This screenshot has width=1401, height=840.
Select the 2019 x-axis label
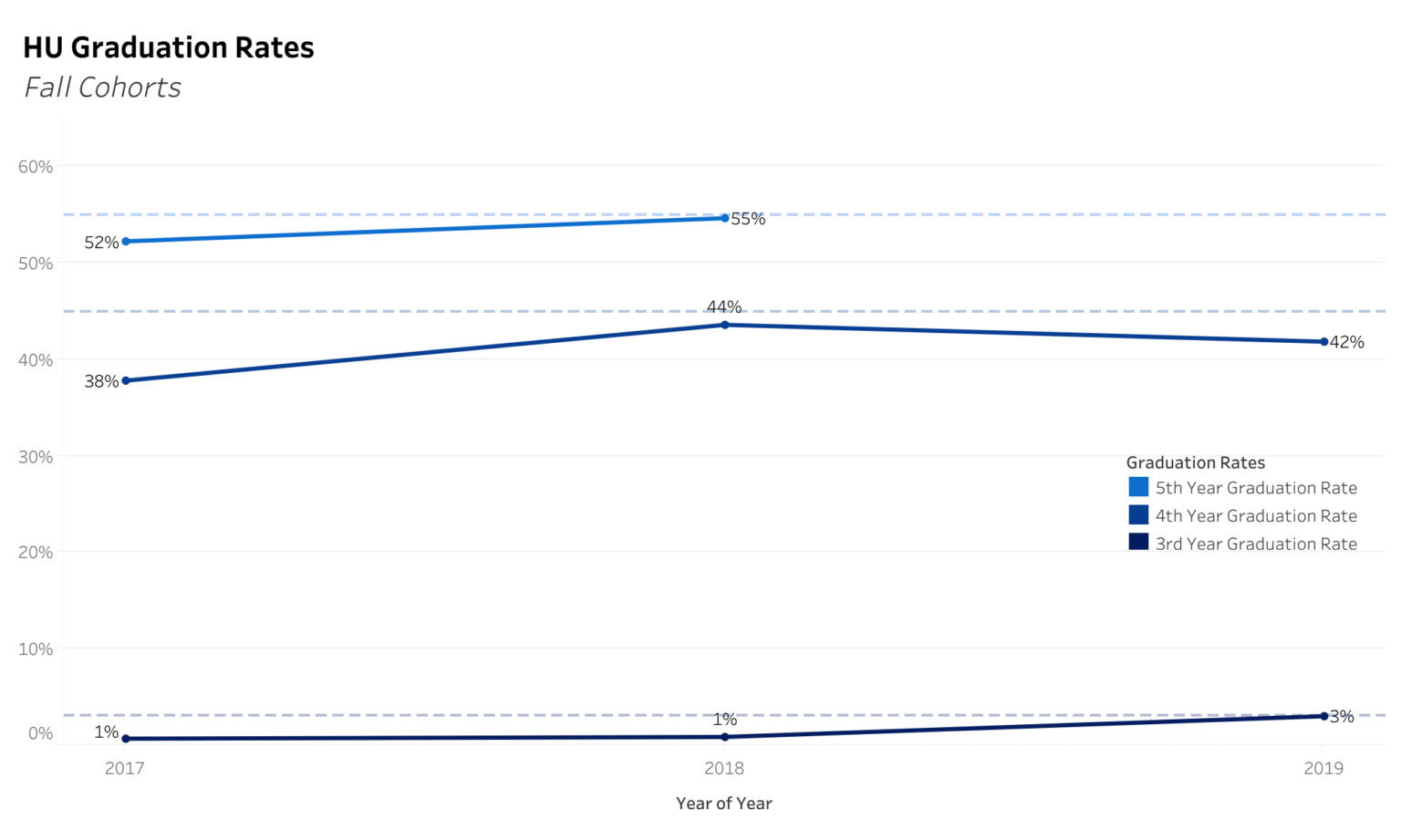(1323, 768)
